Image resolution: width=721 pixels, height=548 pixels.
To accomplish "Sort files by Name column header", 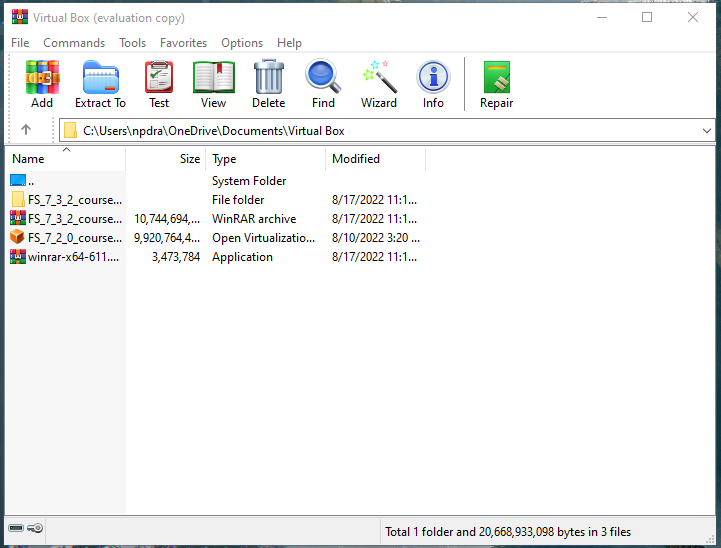I will point(28,159).
